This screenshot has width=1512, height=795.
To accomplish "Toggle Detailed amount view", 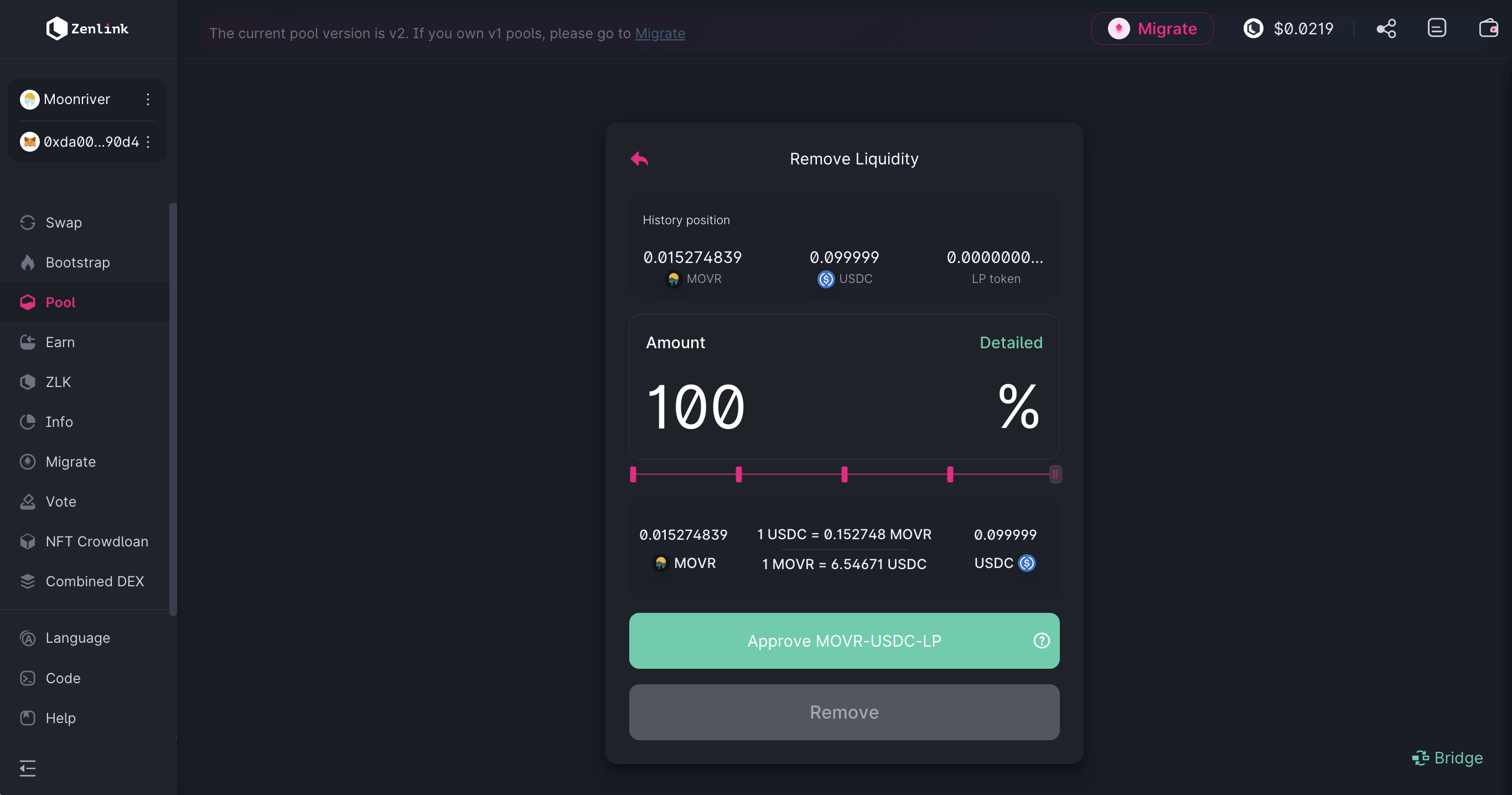I will (1011, 342).
